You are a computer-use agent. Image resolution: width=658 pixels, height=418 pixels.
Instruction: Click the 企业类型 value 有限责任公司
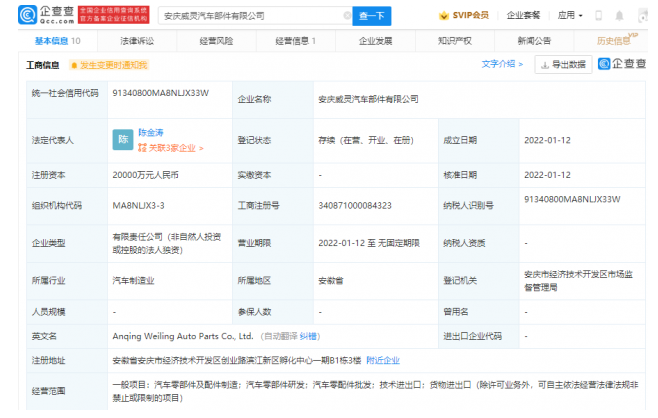click(x=167, y=243)
